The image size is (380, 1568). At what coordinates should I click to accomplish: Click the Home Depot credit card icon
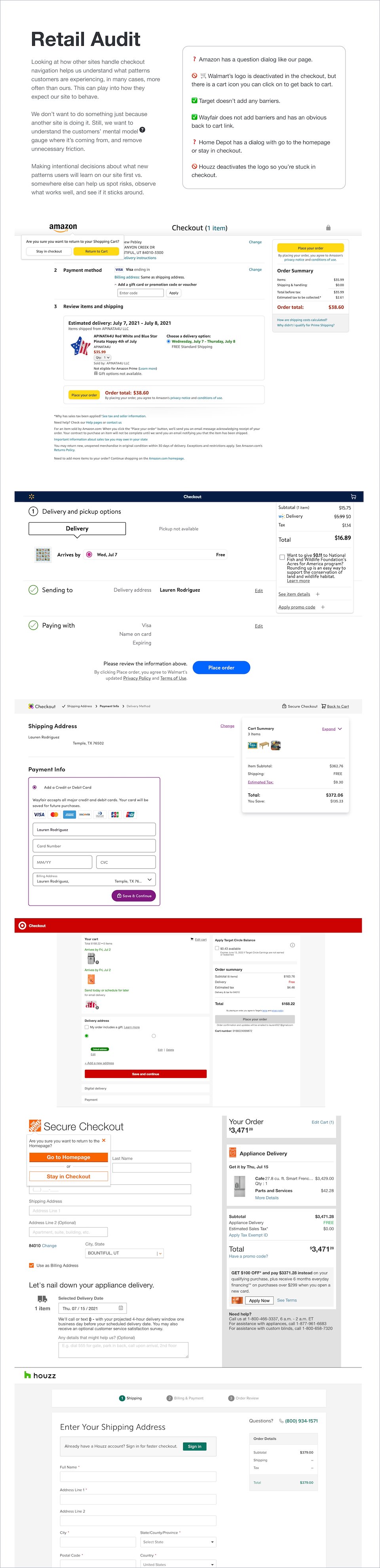click(237, 1300)
